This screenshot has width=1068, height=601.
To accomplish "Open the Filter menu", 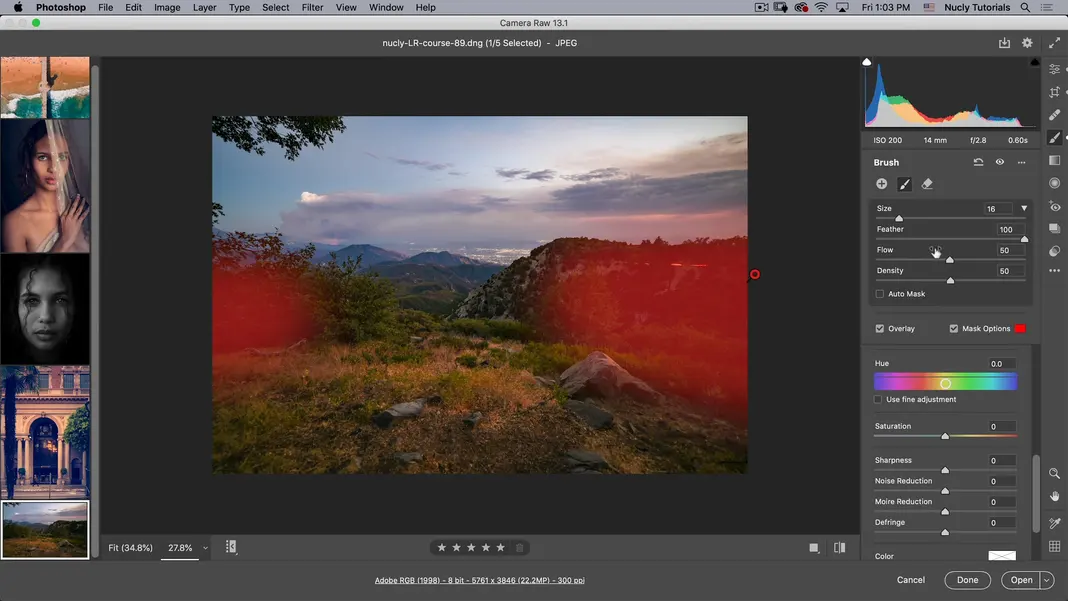I will [313, 7].
